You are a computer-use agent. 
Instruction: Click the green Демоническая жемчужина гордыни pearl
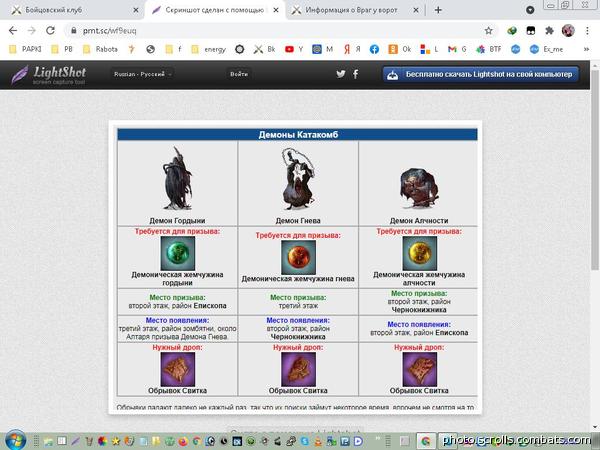click(178, 253)
